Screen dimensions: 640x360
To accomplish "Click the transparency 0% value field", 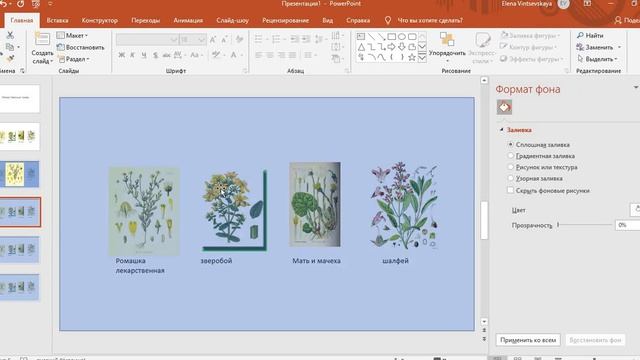I will coord(627,225).
